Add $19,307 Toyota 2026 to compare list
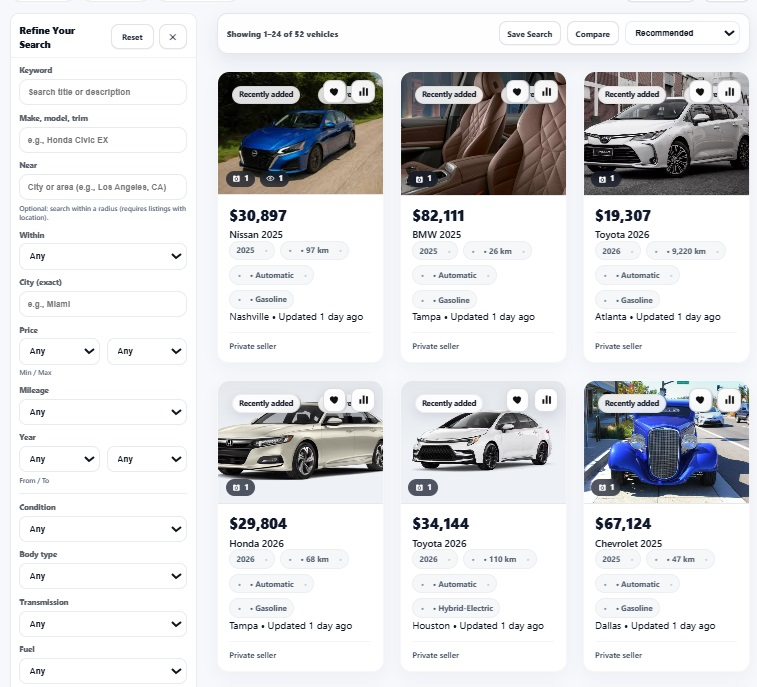757x687 pixels. coord(729,92)
